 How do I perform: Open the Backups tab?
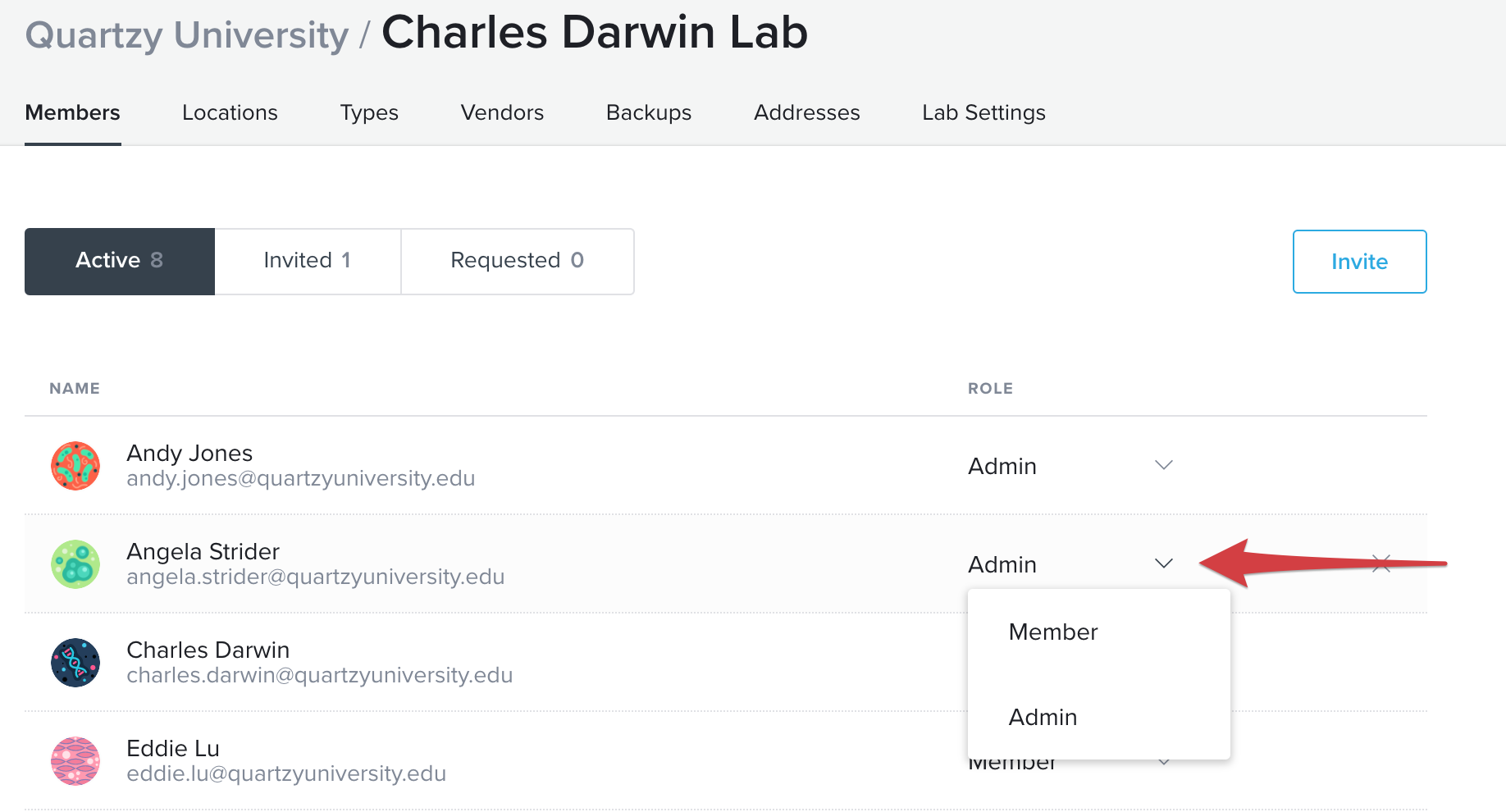(x=649, y=112)
